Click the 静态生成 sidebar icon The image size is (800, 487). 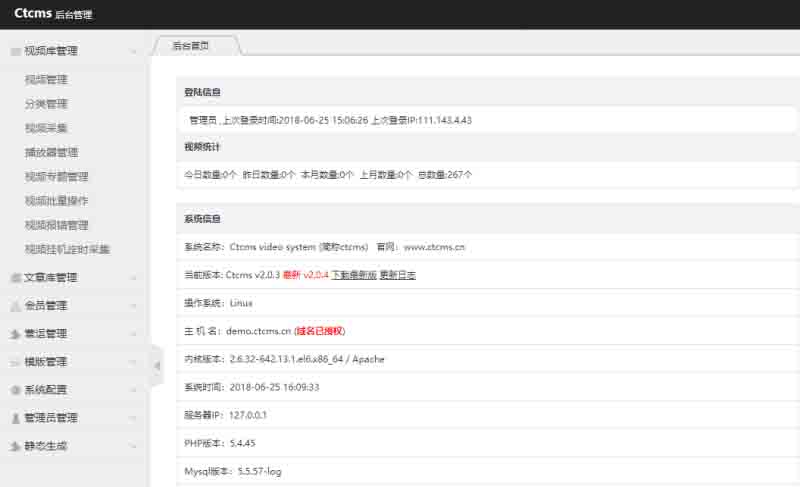[x=15, y=446]
